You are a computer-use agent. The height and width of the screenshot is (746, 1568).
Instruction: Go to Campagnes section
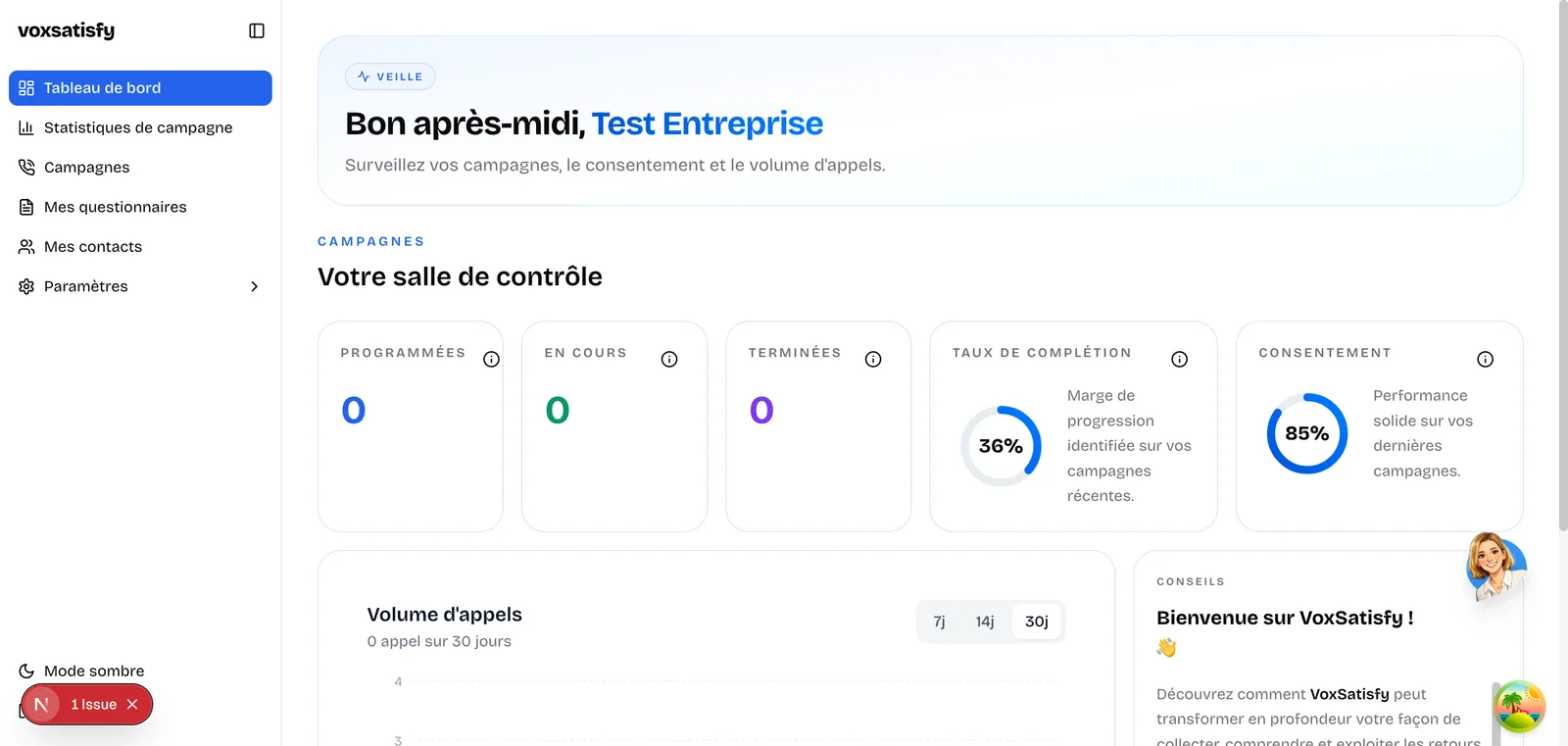140,168
